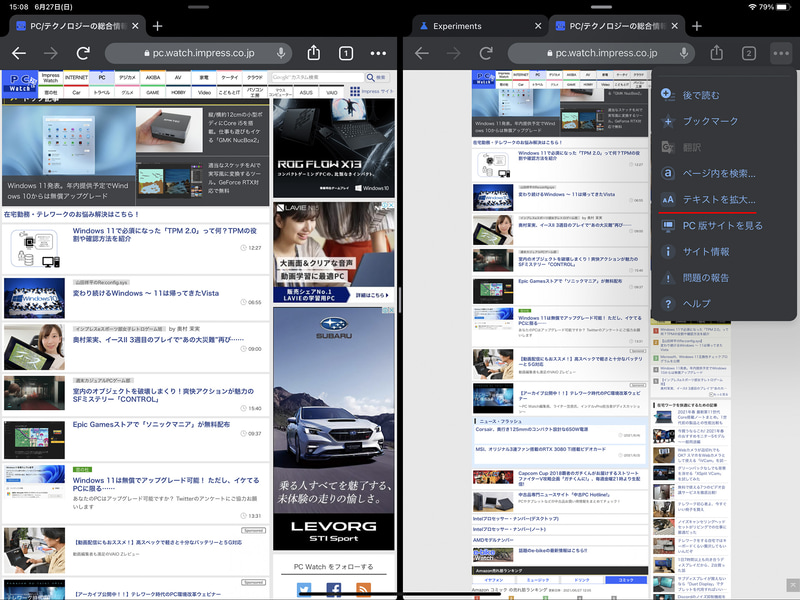Close the Experiments tab
The width and height of the screenshot is (800, 600).
(x=538, y=26)
